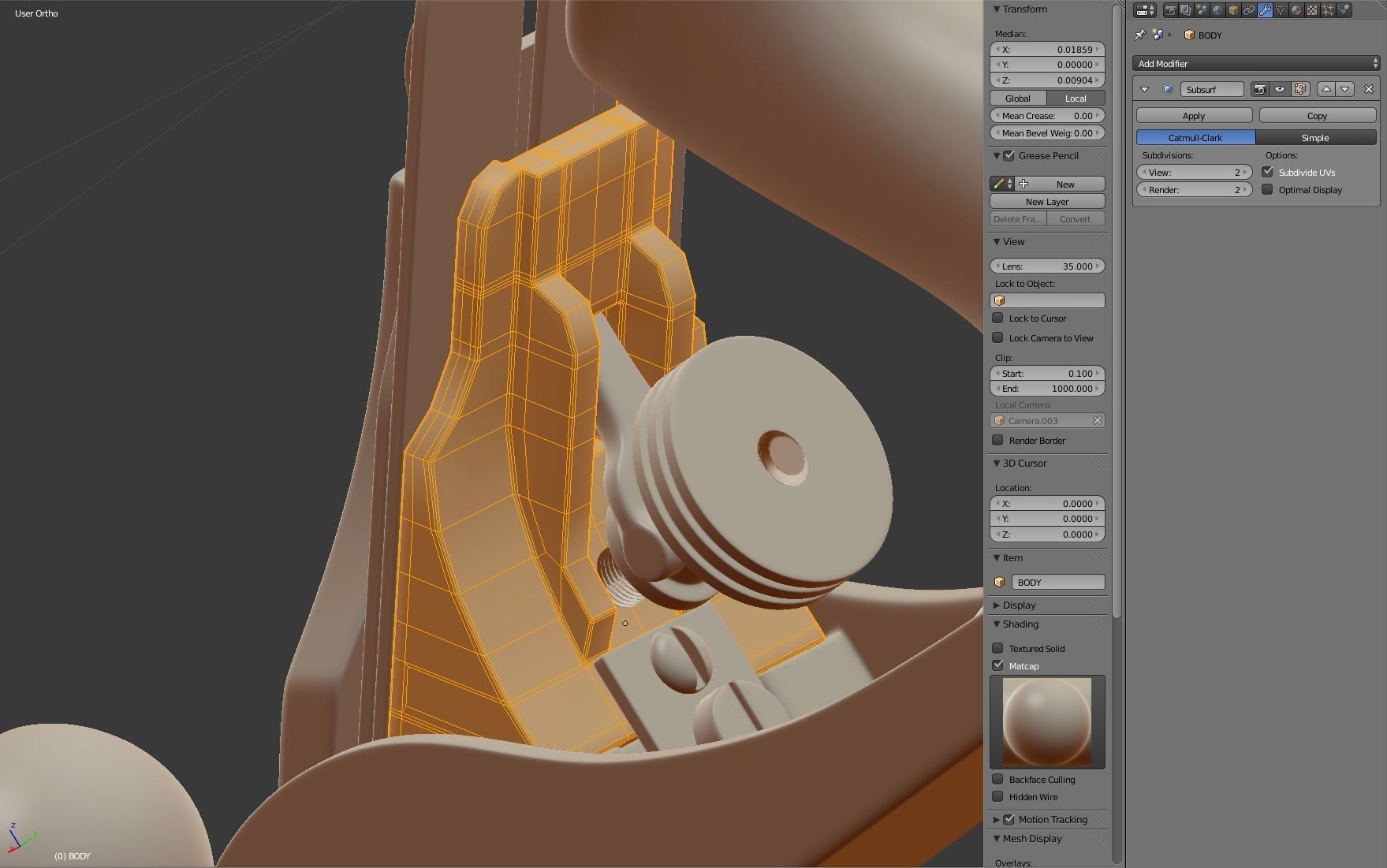1387x868 pixels.
Task: Enable Render Border checkbox
Action: pos(998,440)
